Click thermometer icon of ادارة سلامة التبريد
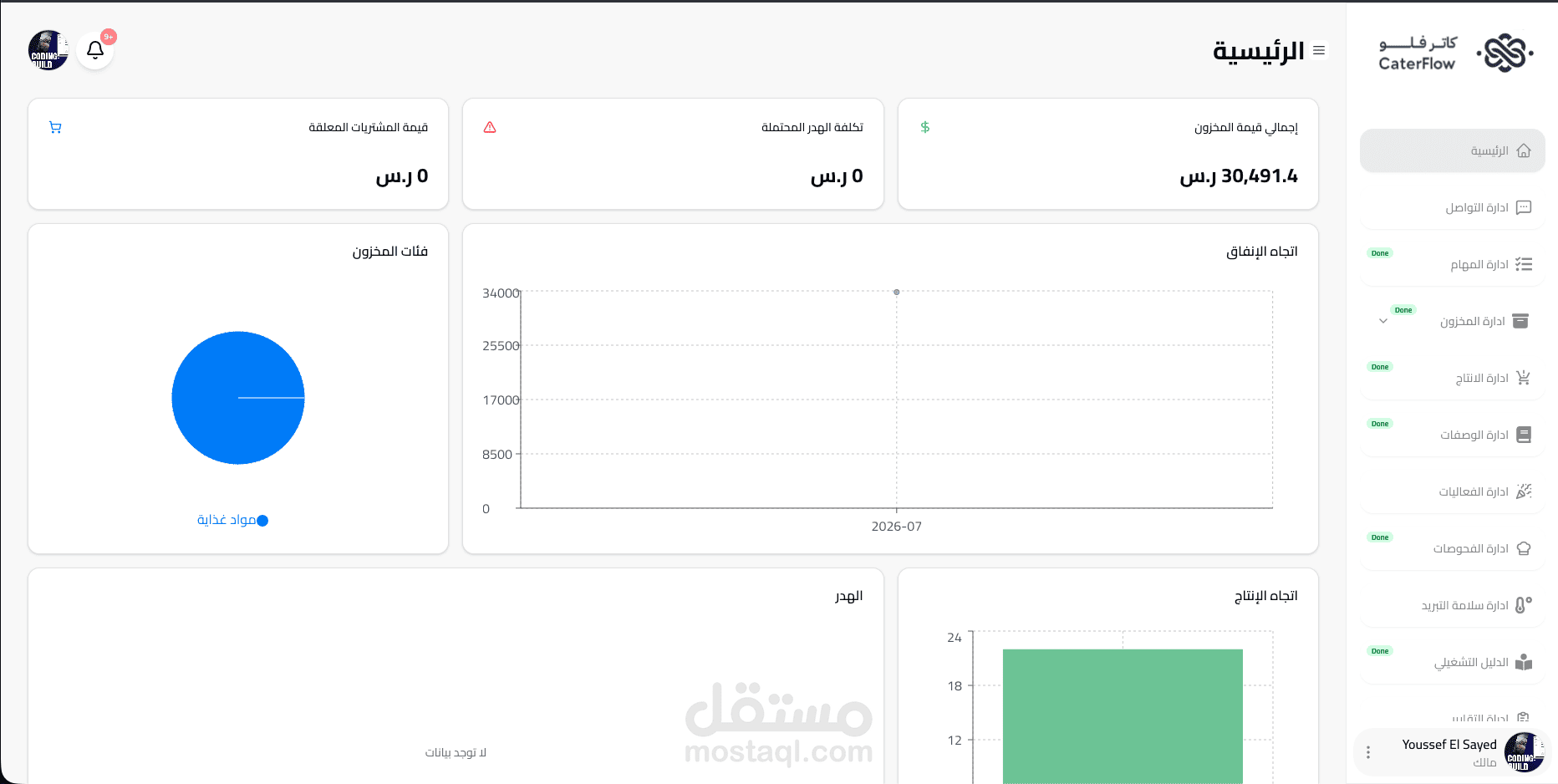Screen dimensions: 1558x784 (x=1524, y=605)
